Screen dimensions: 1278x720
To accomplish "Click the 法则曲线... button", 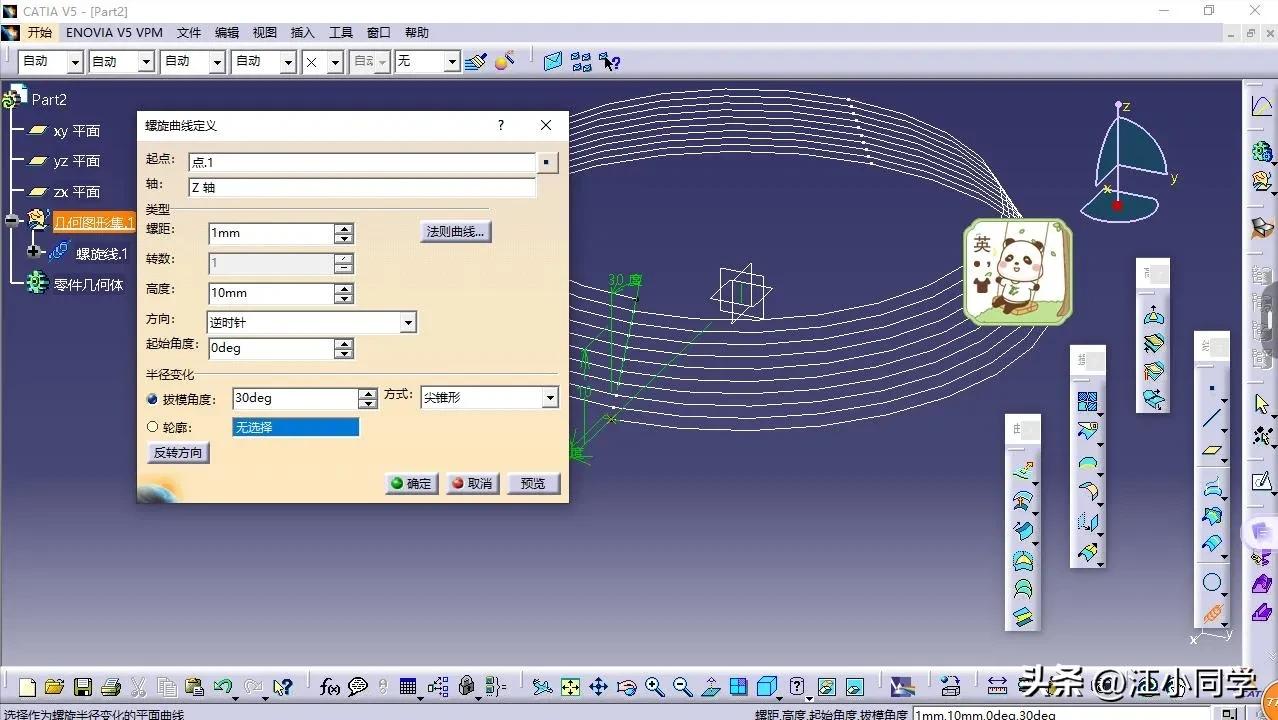I will (x=455, y=232).
